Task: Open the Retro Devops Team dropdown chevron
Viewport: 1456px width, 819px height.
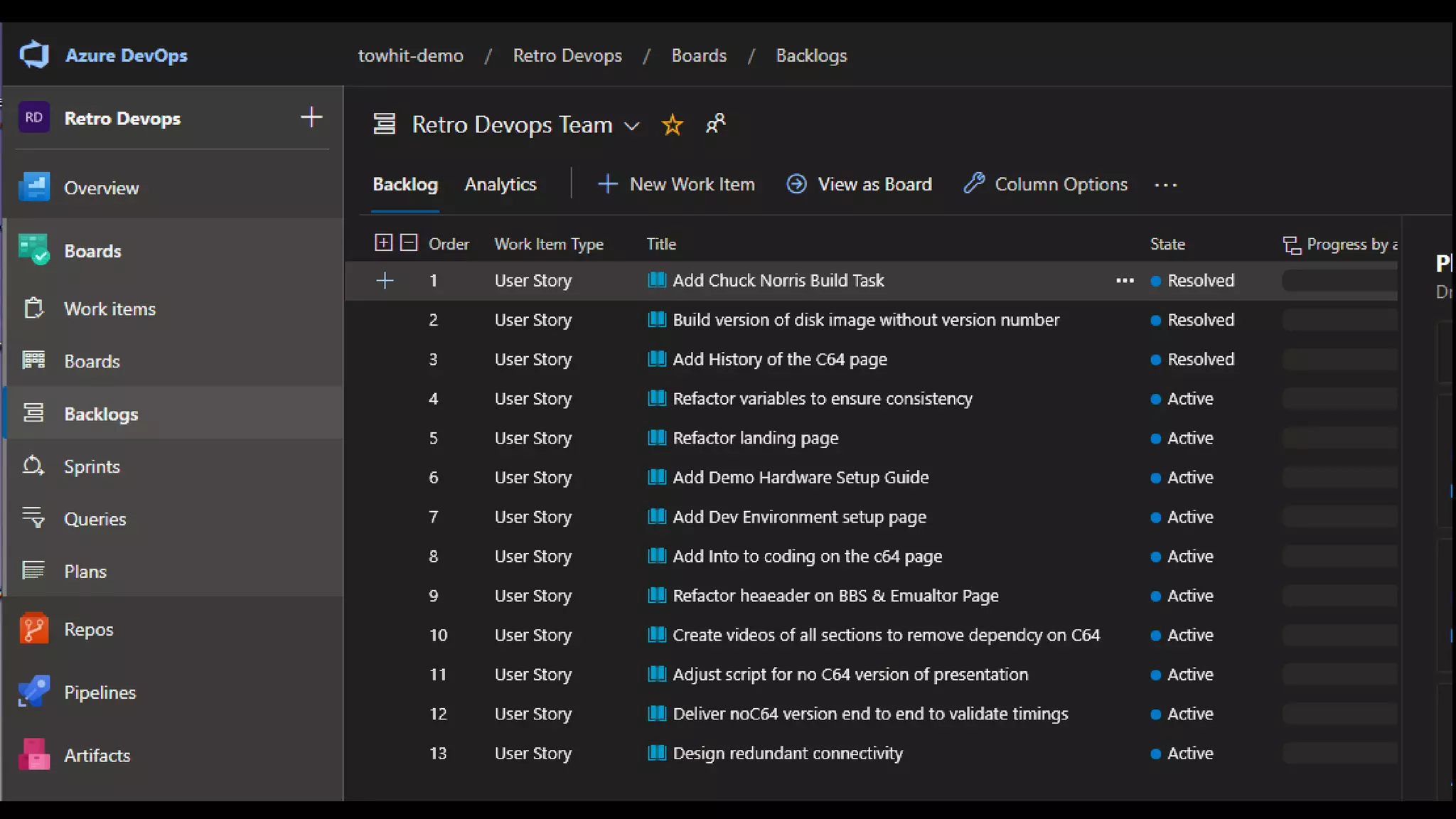Action: coord(631,127)
